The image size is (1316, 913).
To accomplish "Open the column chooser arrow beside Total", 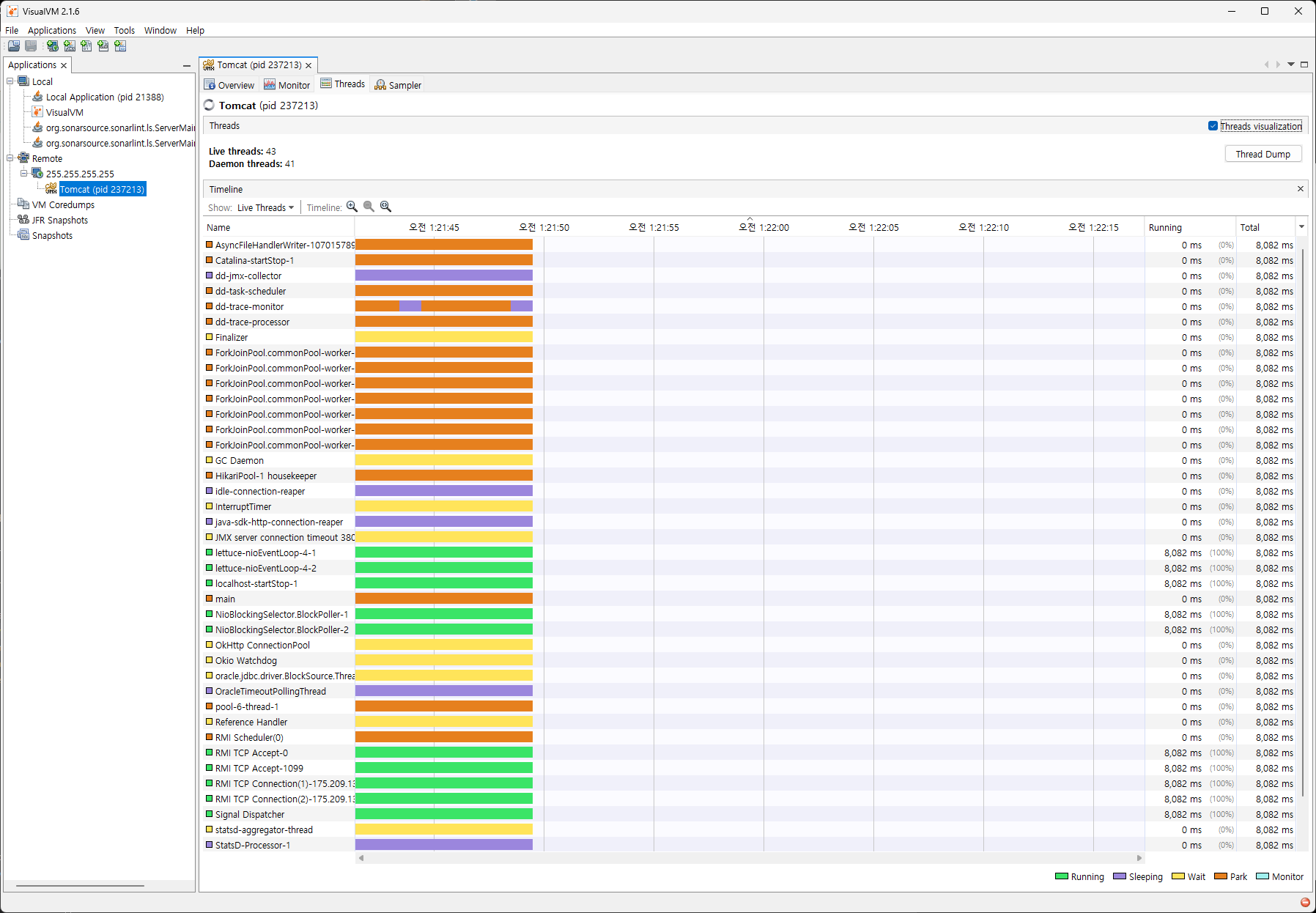I will [x=1301, y=227].
